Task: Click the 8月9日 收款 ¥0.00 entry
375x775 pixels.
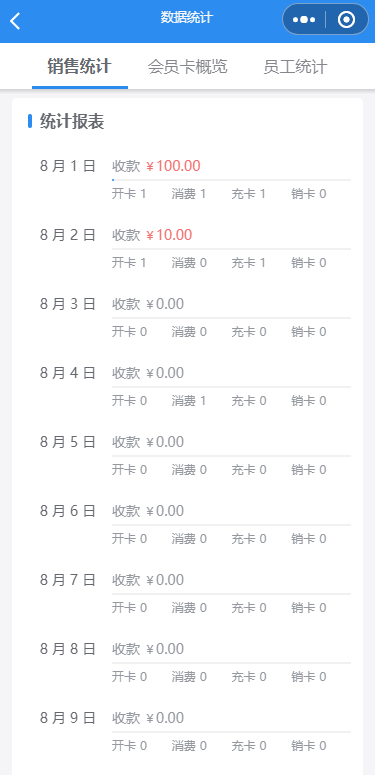Action: pyautogui.click(x=148, y=718)
